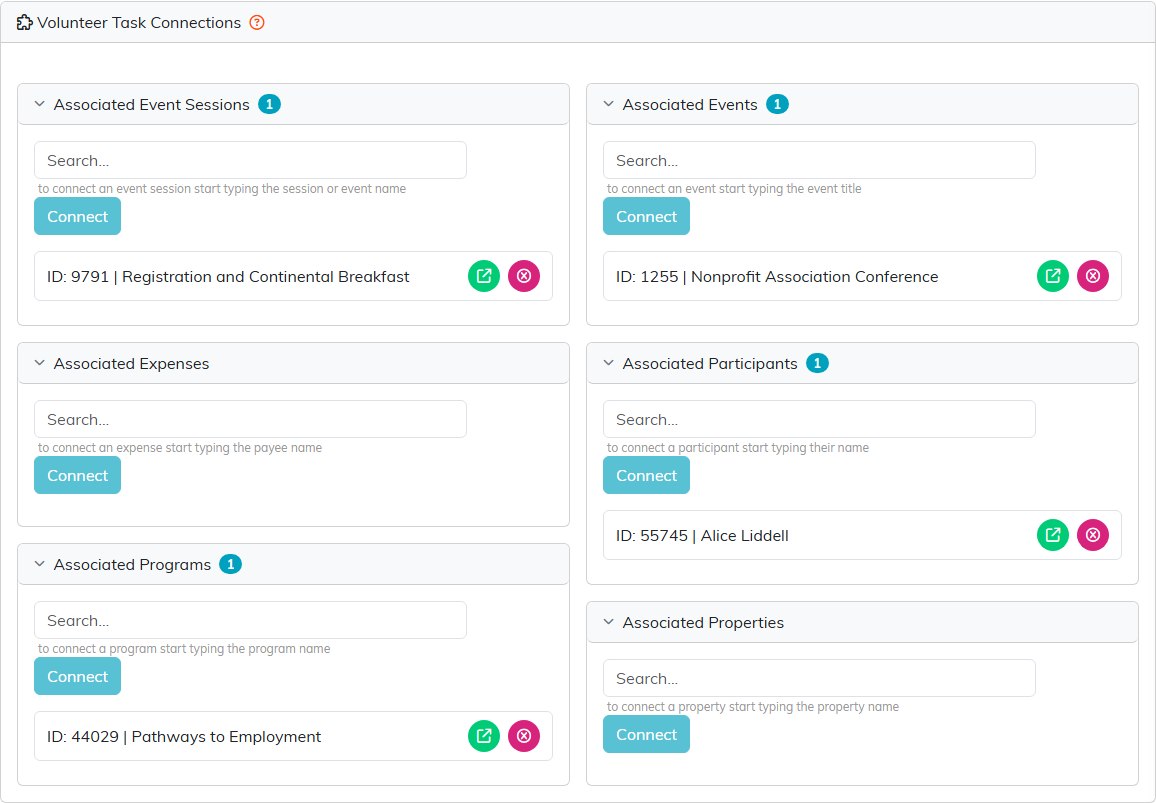Open the help icon beside Volunteer Task Connections
The height and width of the screenshot is (803, 1156).
(x=257, y=23)
